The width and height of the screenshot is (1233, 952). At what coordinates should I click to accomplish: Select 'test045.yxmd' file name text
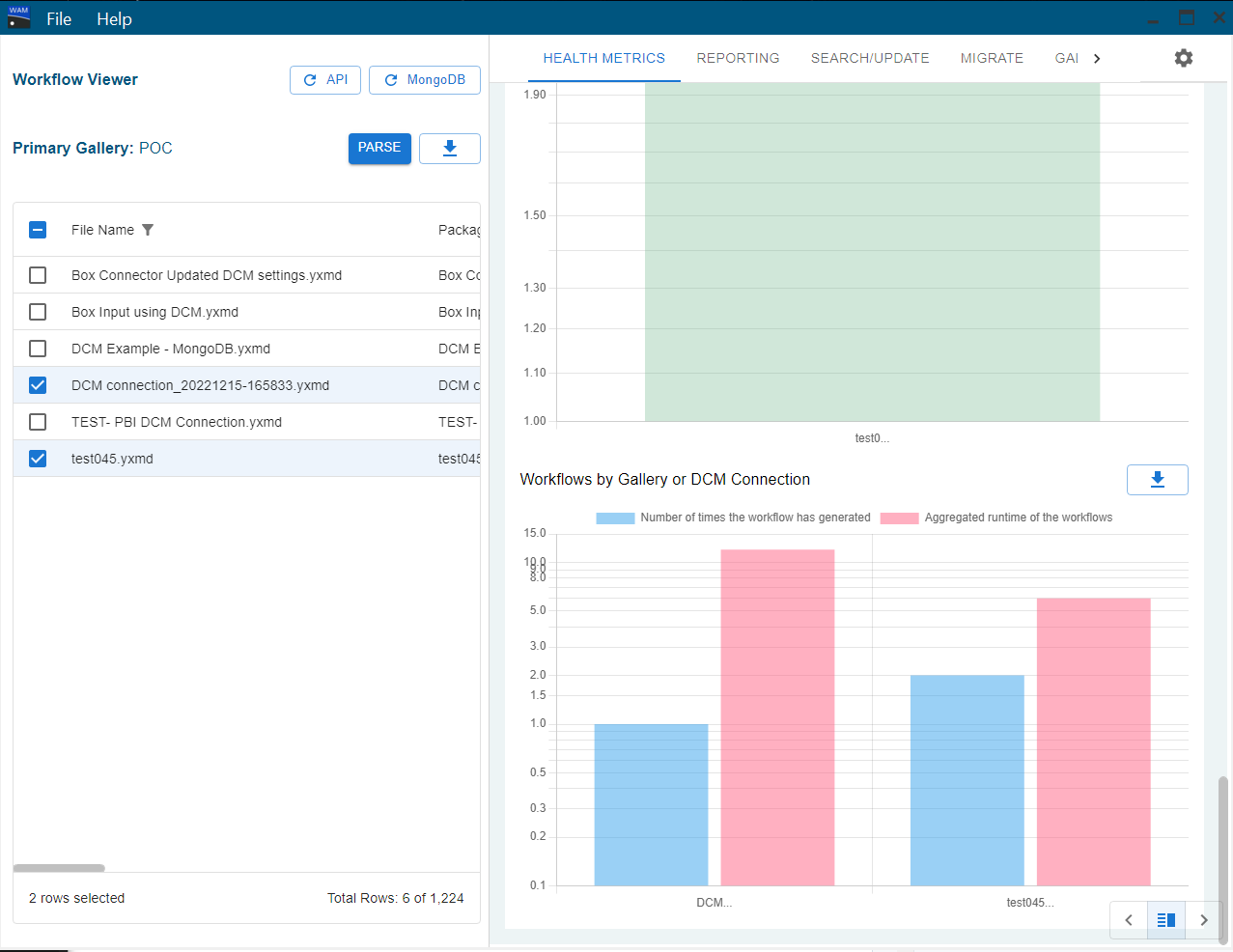point(112,459)
